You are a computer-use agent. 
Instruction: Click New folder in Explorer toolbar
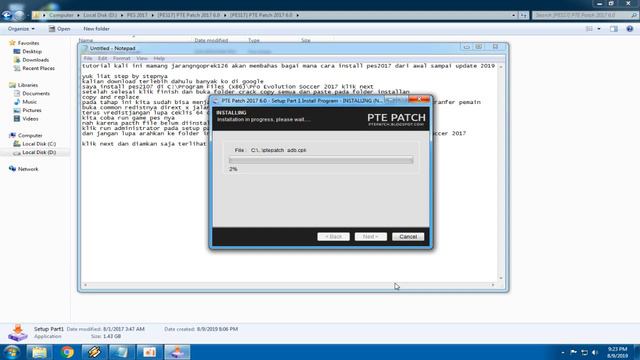(96, 29)
